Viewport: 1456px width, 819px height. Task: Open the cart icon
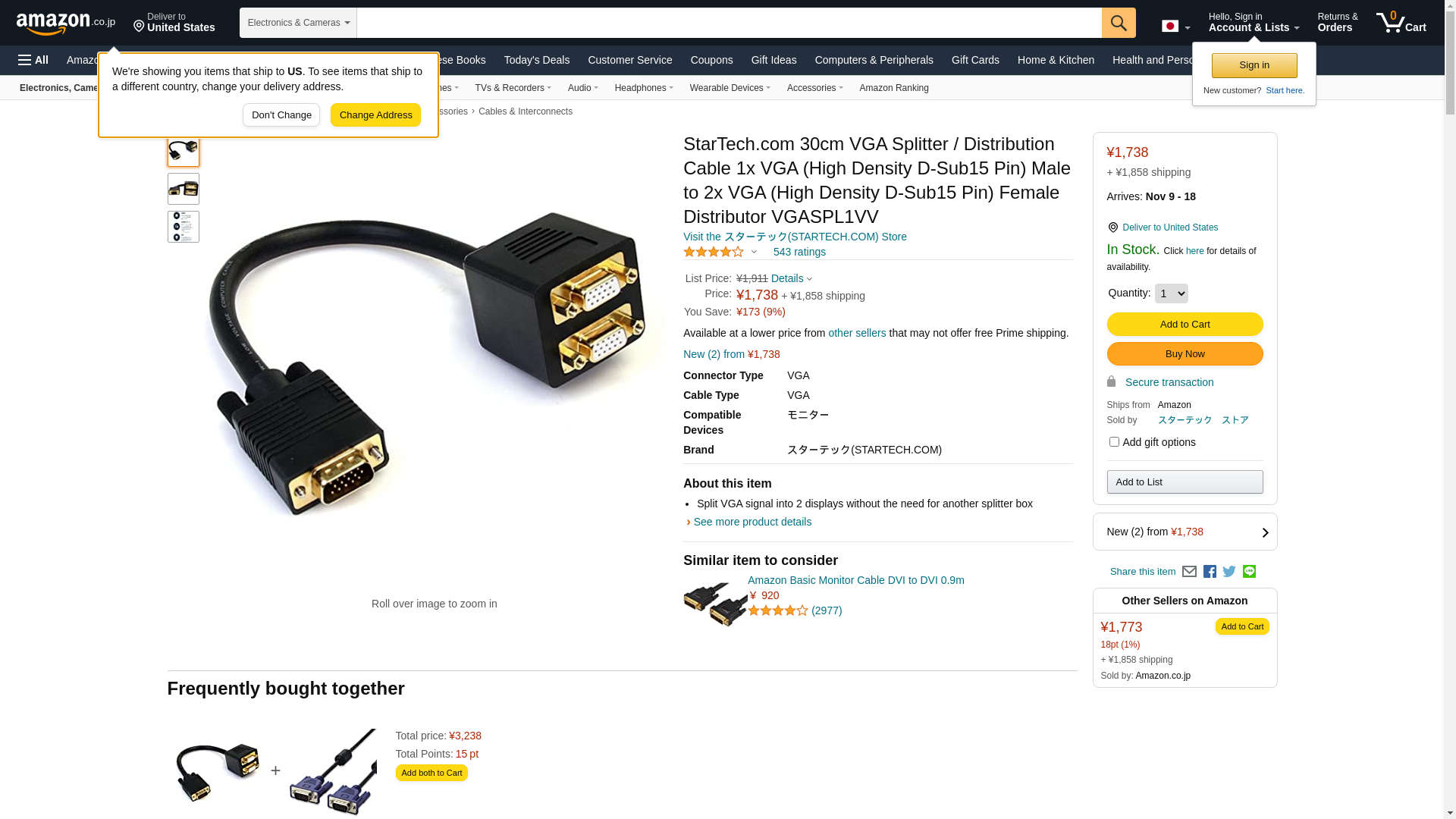click(x=1401, y=23)
